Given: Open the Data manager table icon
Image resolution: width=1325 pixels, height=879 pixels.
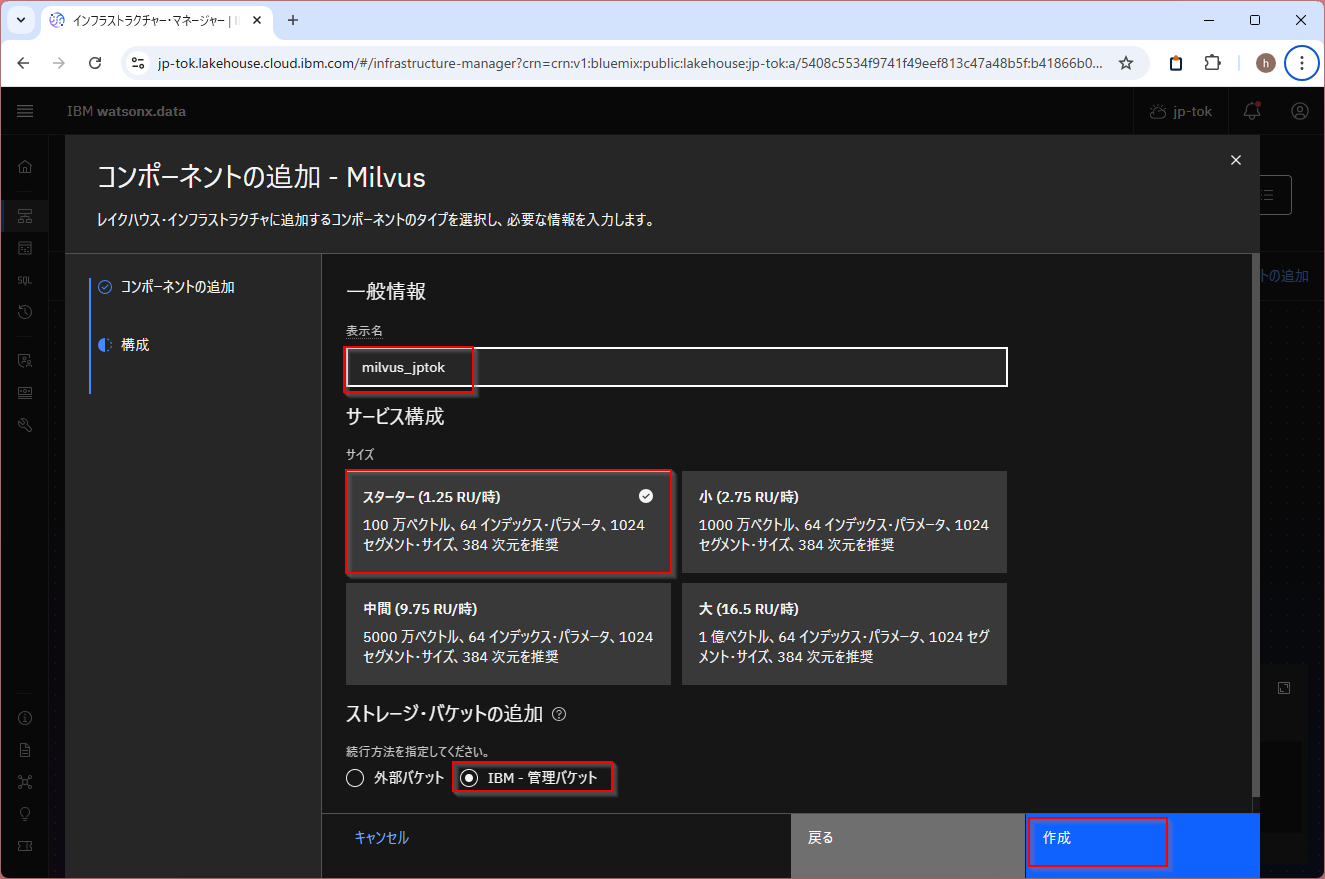Looking at the screenshot, I should coord(25,247).
